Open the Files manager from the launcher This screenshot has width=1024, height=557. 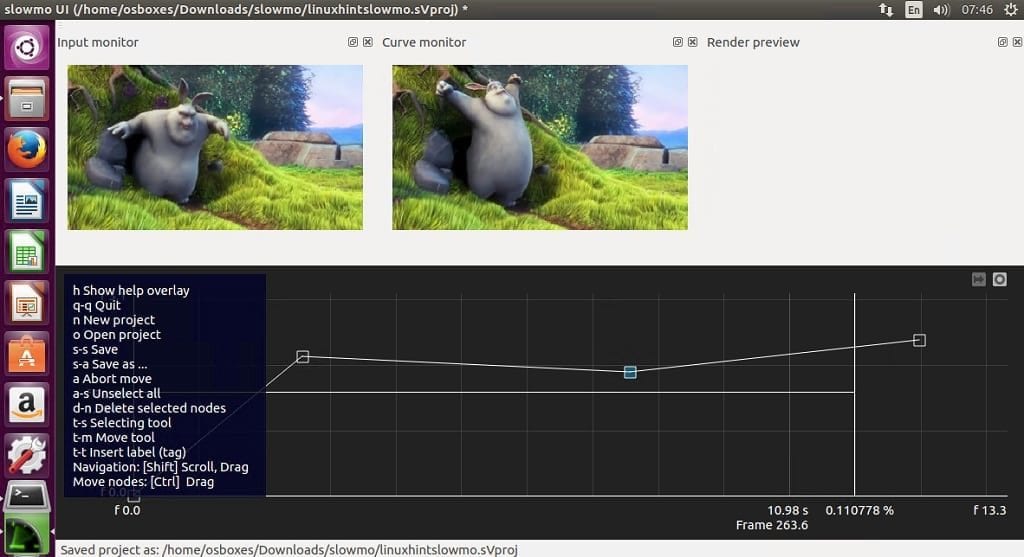(x=27, y=99)
